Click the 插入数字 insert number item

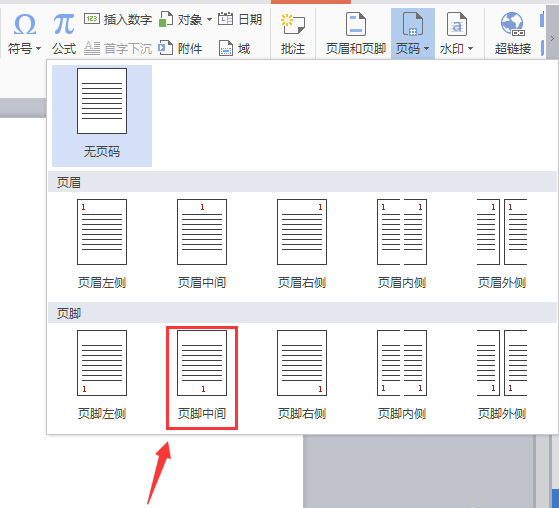118,19
